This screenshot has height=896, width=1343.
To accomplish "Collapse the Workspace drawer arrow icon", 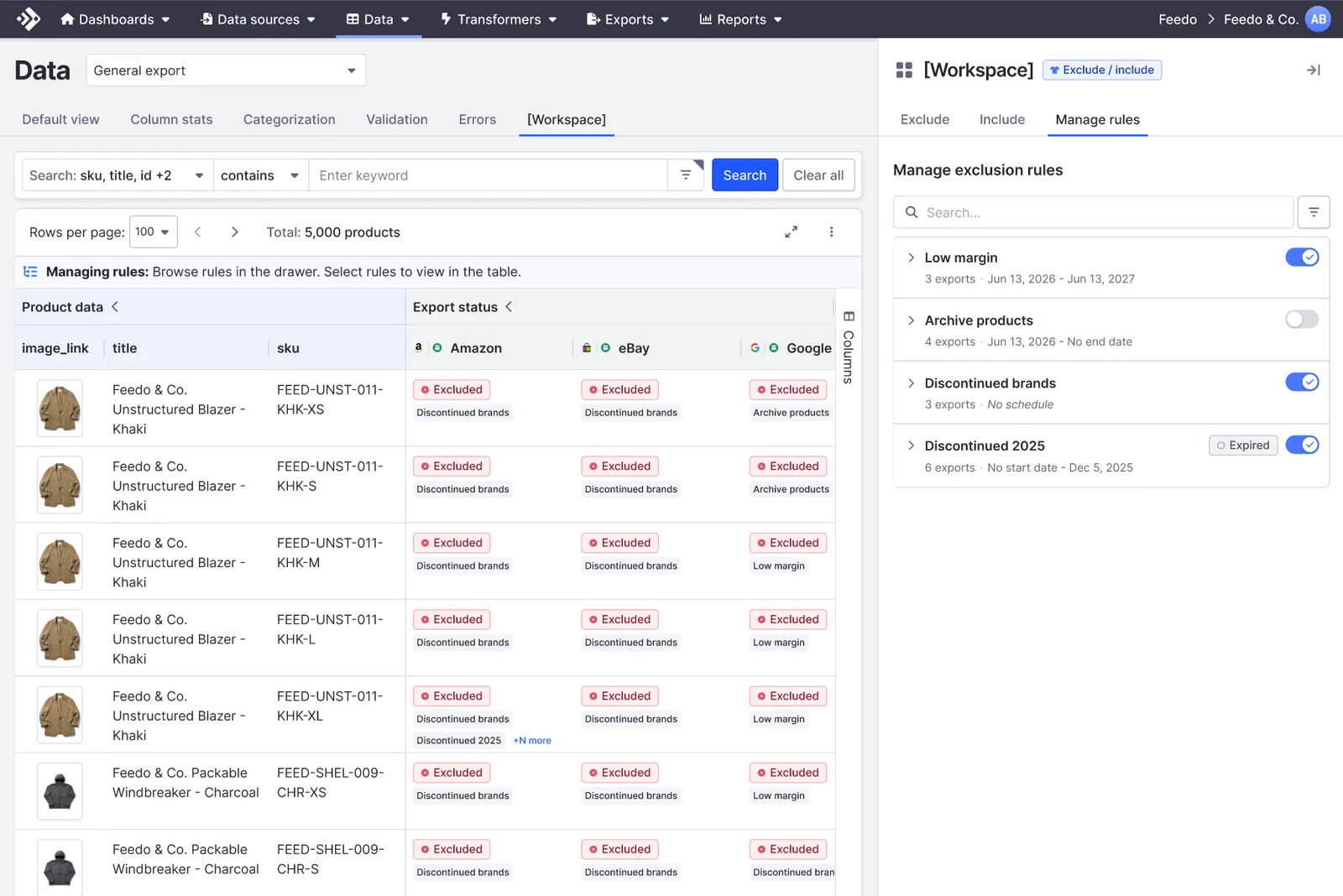I will pyautogui.click(x=1314, y=70).
